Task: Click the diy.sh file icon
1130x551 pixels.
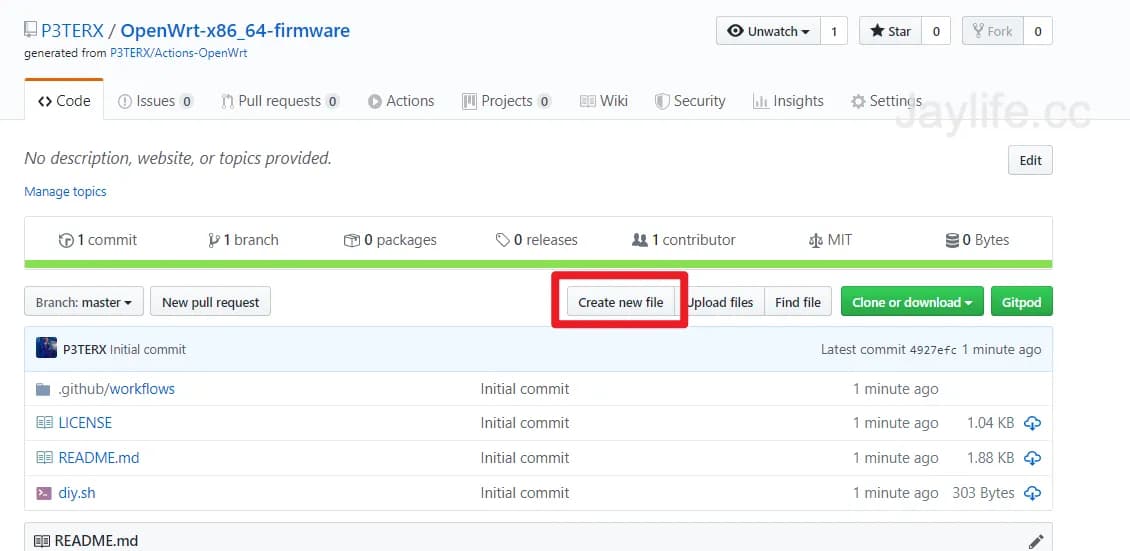Action: click(x=43, y=493)
